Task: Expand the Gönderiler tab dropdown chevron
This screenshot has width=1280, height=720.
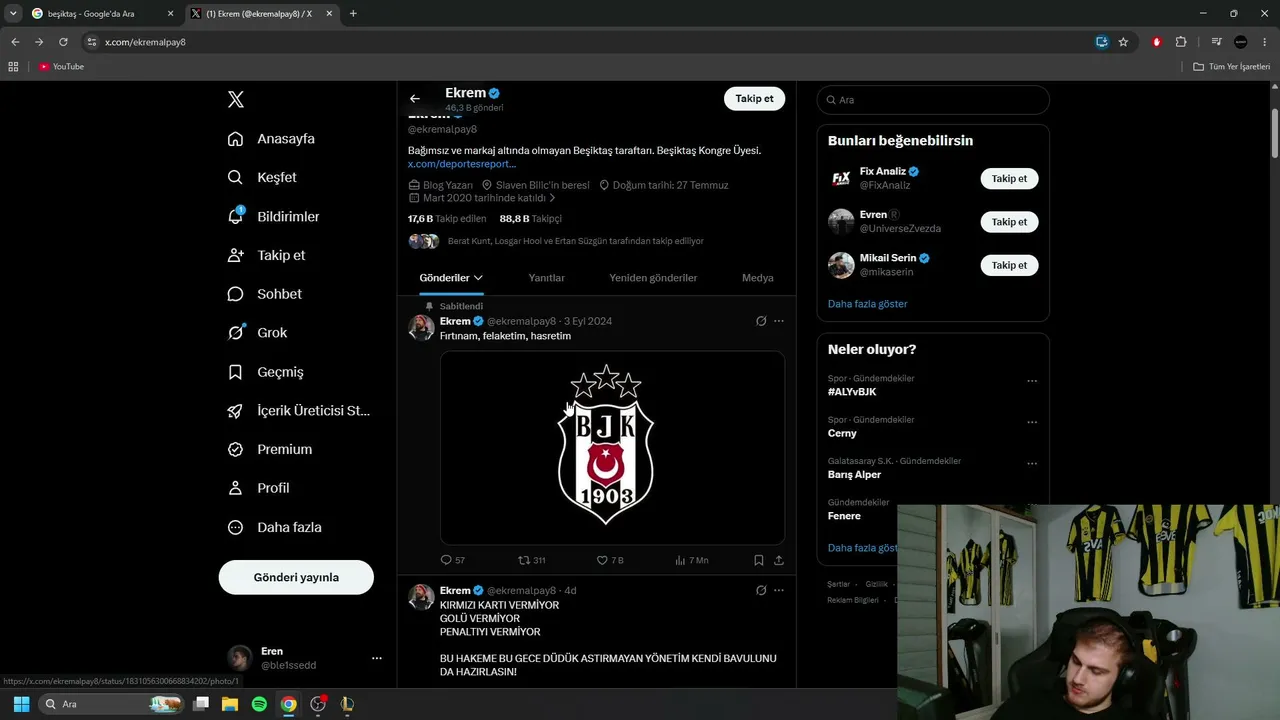Action: 478,278
